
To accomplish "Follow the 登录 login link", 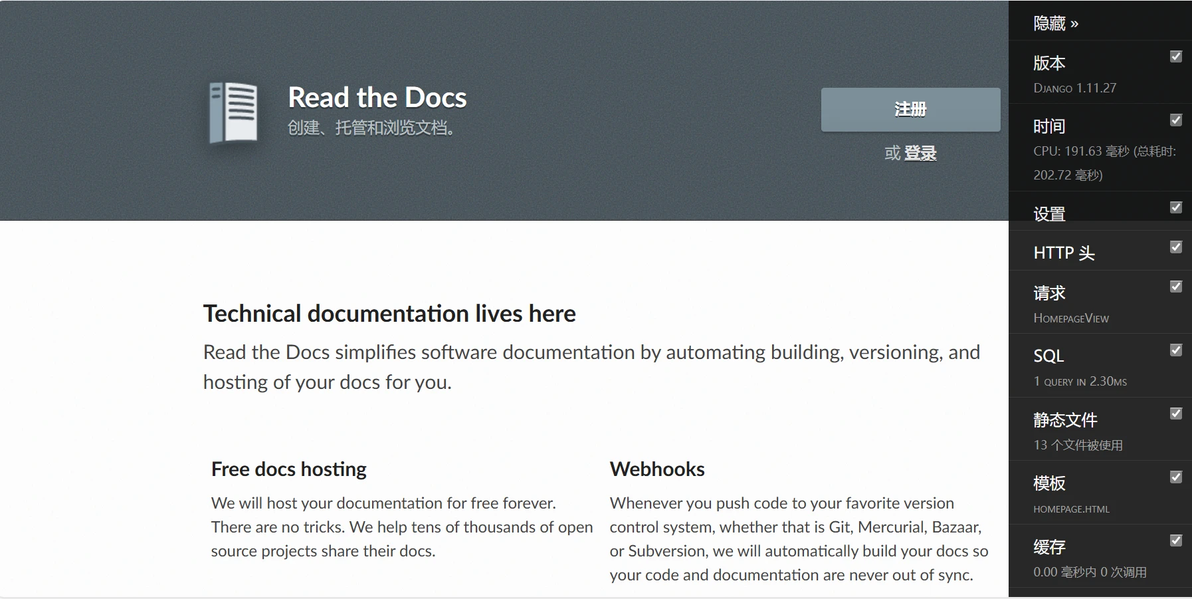I will click(x=920, y=153).
